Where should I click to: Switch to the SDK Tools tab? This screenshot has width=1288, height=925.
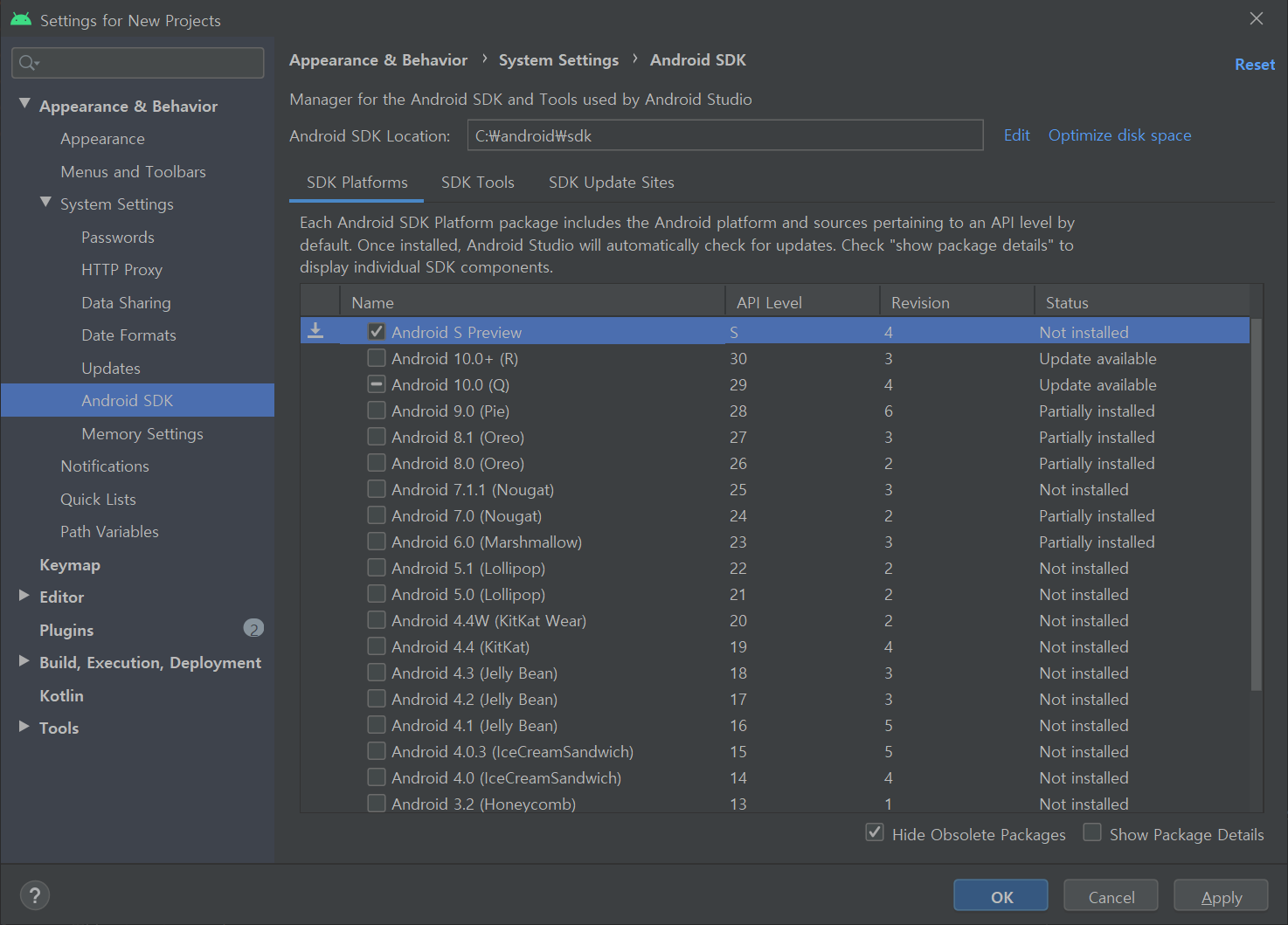(477, 183)
